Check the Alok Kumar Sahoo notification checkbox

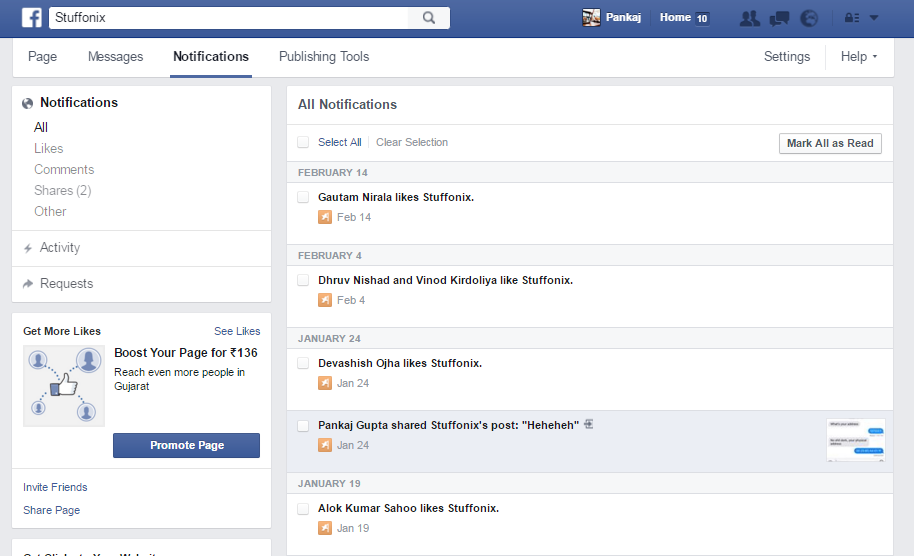click(303, 509)
